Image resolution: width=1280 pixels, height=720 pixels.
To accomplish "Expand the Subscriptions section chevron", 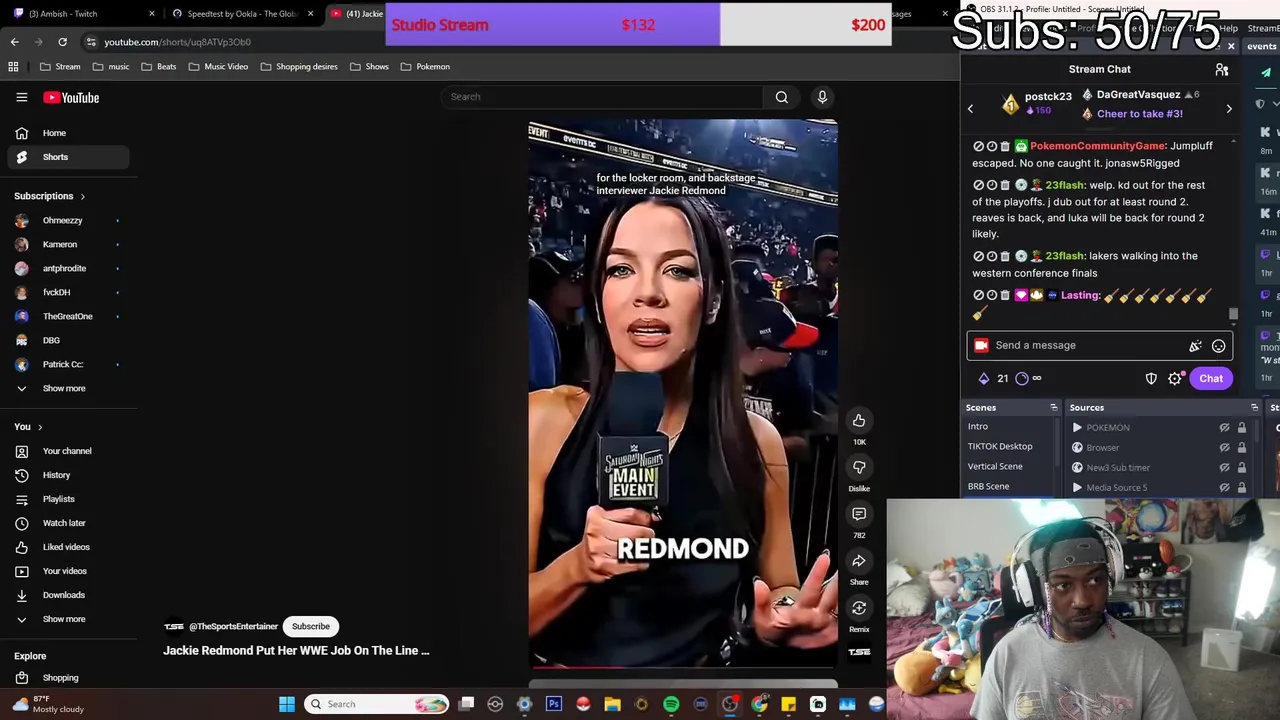I will (x=82, y=196).
